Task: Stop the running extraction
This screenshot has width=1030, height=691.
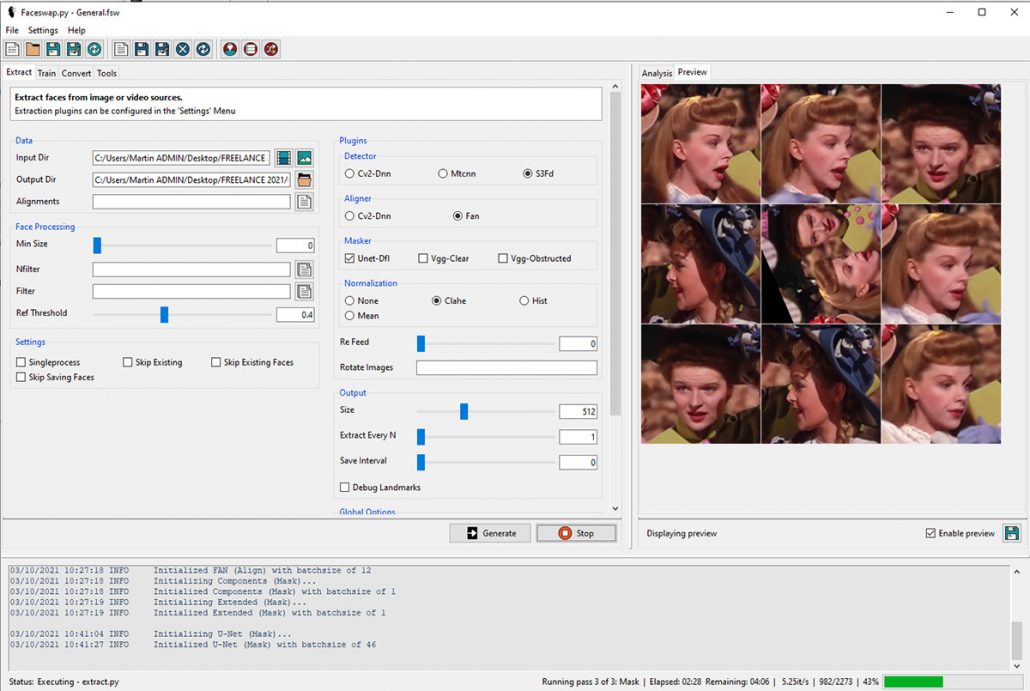Action: coord(576,533)
